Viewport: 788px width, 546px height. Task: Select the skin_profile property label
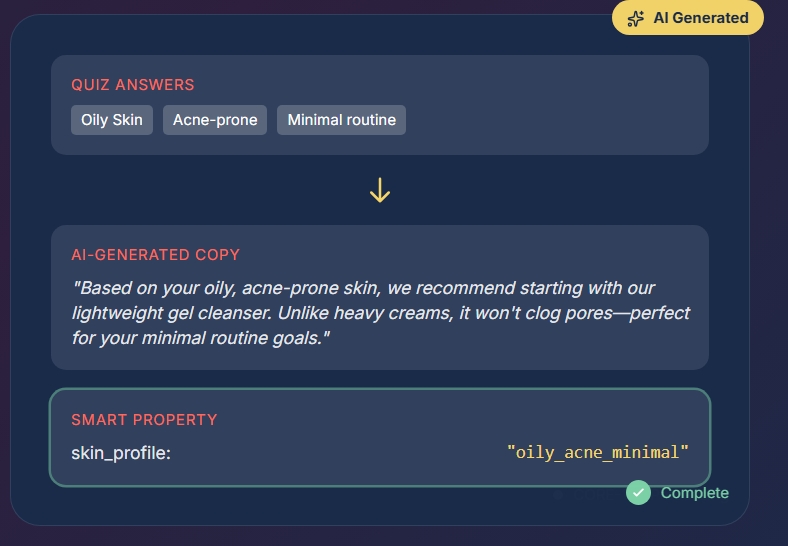[121, 453]
